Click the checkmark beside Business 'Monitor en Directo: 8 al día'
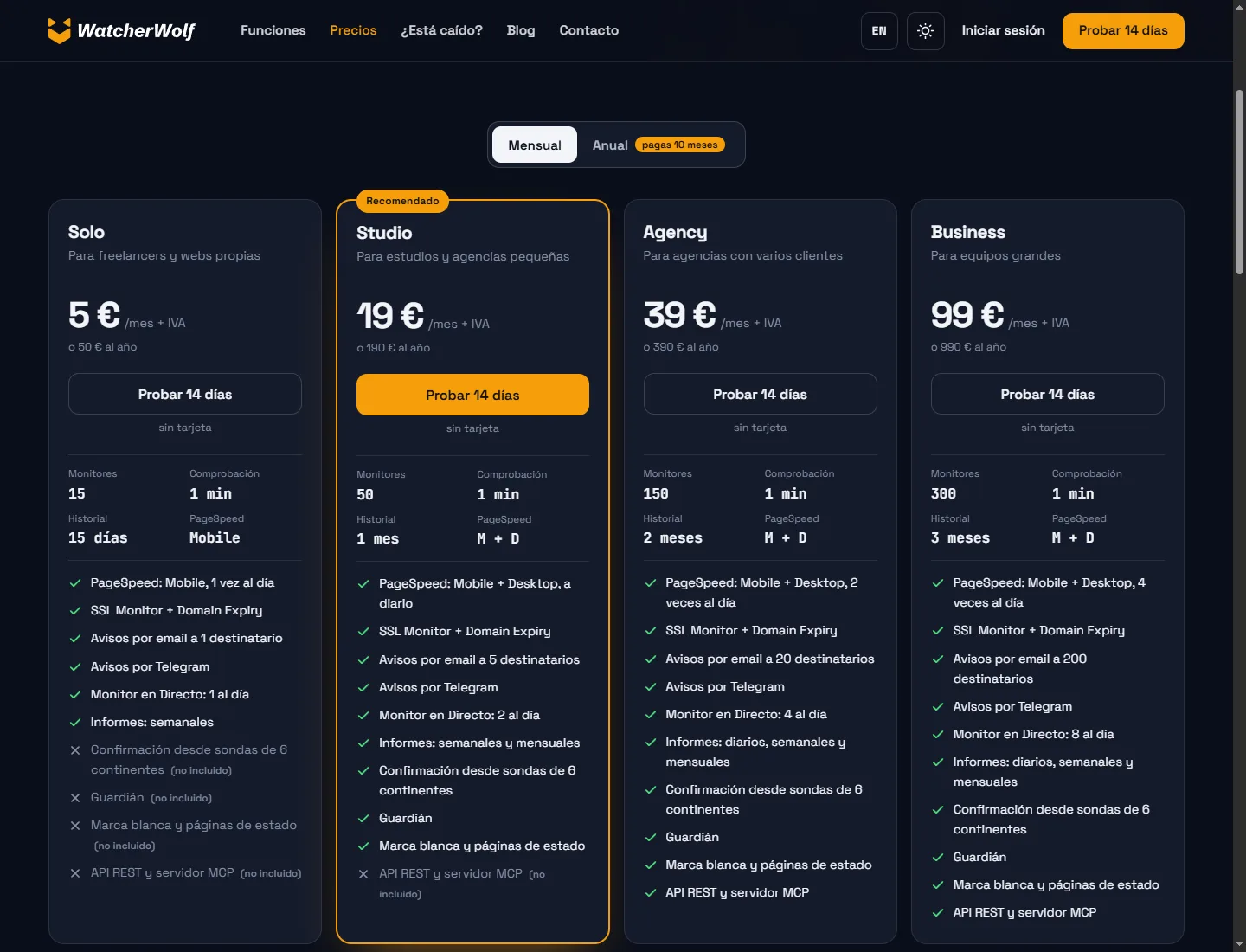The height and width of the screenshot is (952, 1246). coord(938,735)
